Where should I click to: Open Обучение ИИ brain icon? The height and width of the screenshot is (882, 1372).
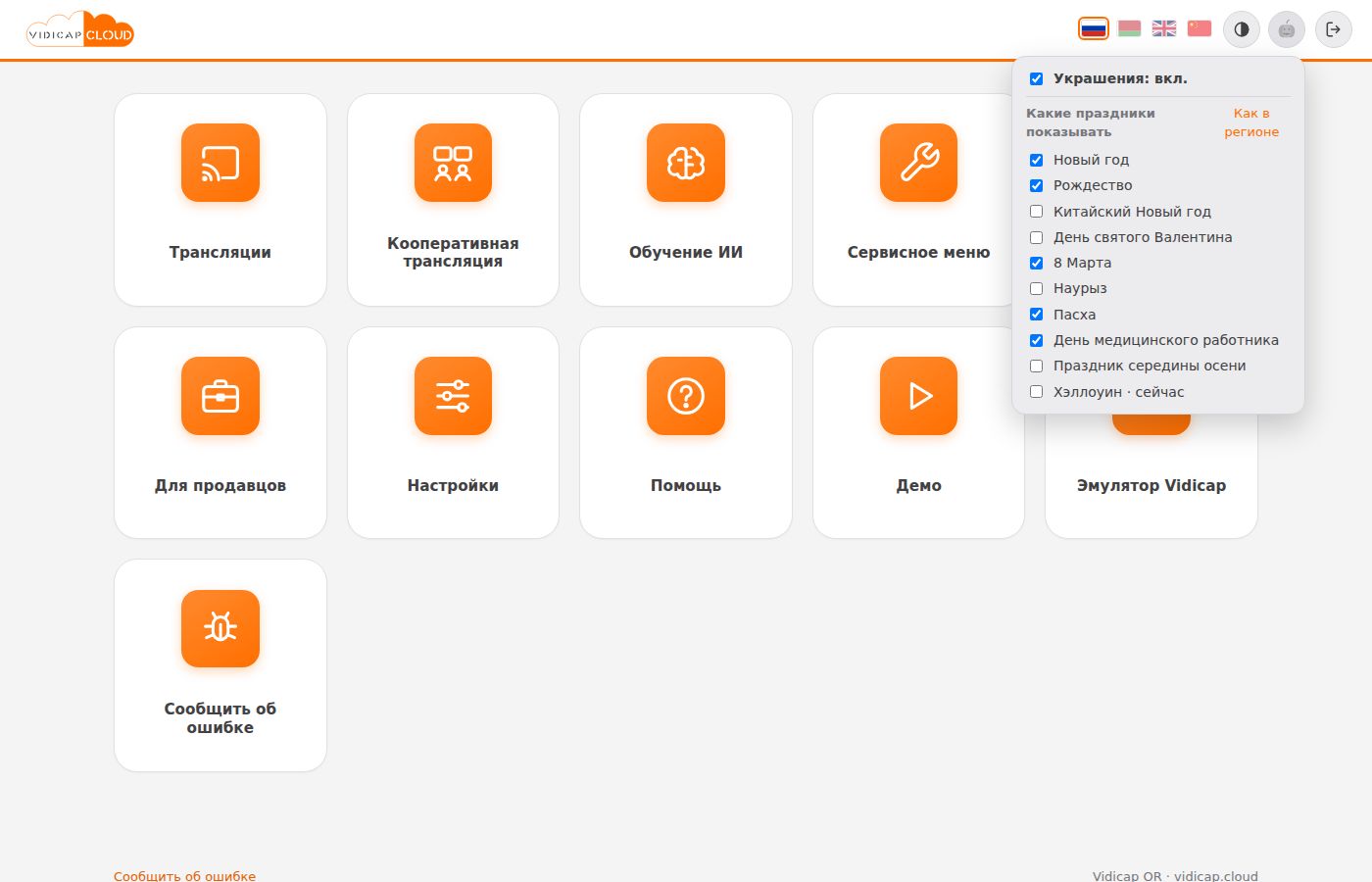[x=686, y=163]
